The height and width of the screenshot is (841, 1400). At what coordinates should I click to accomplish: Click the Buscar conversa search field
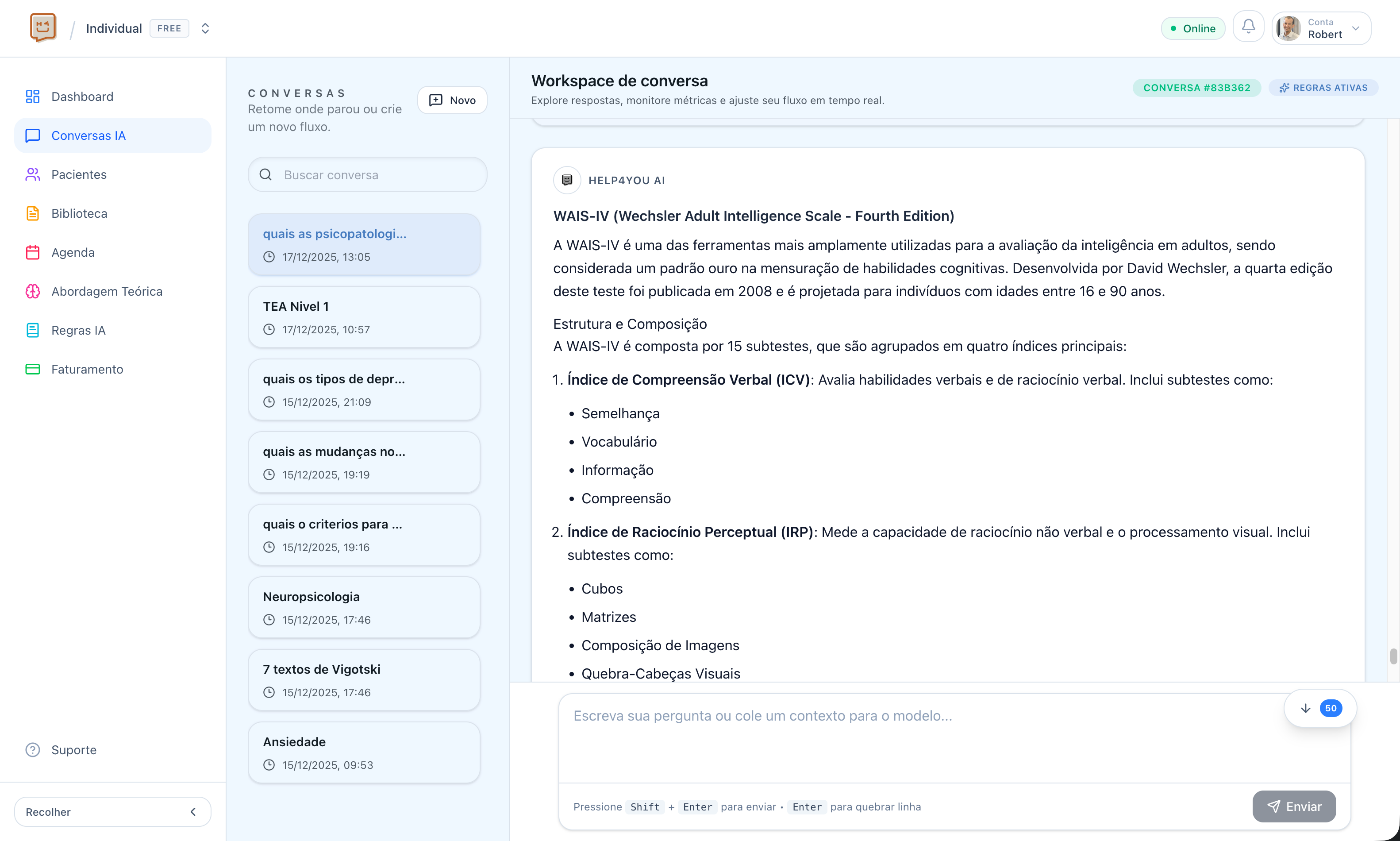click(x=367, y=174)
